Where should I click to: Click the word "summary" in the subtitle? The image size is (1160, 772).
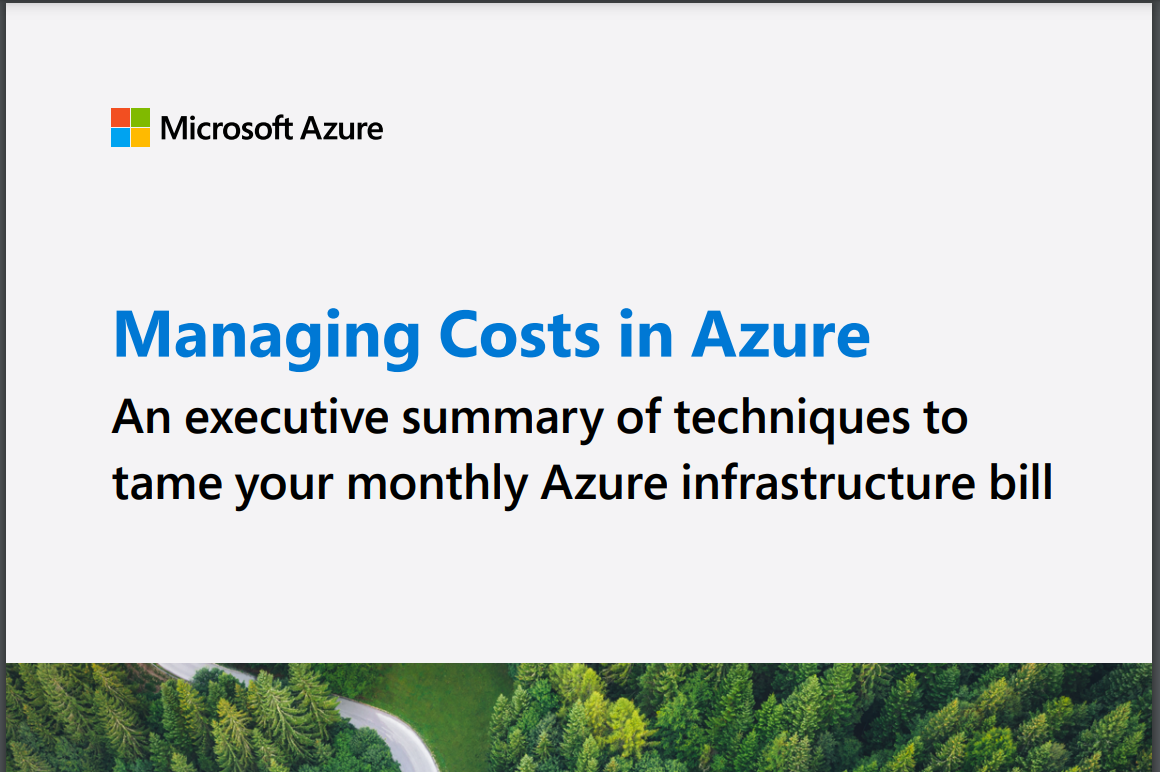(x=502, y=421)
